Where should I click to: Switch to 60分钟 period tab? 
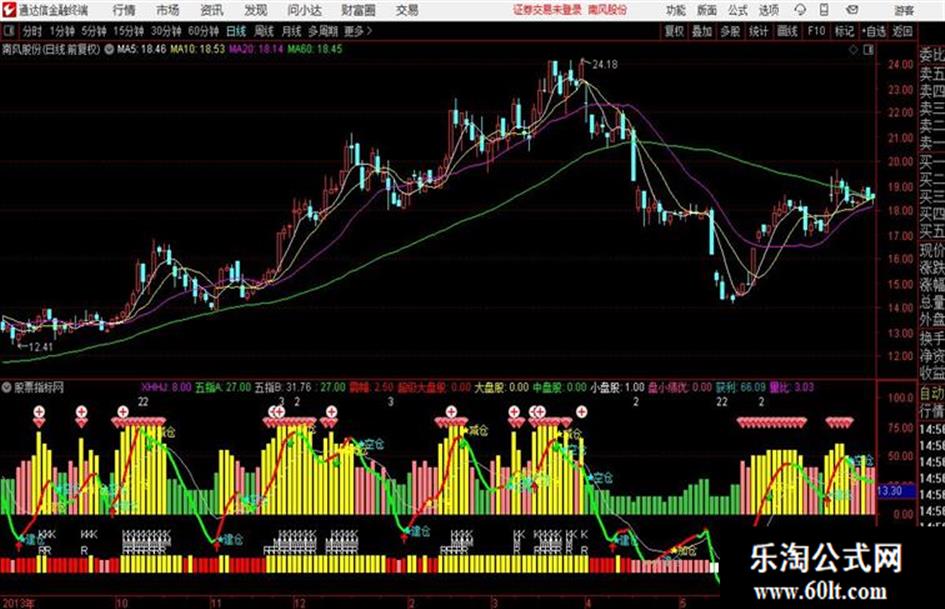tap(203, 31)
